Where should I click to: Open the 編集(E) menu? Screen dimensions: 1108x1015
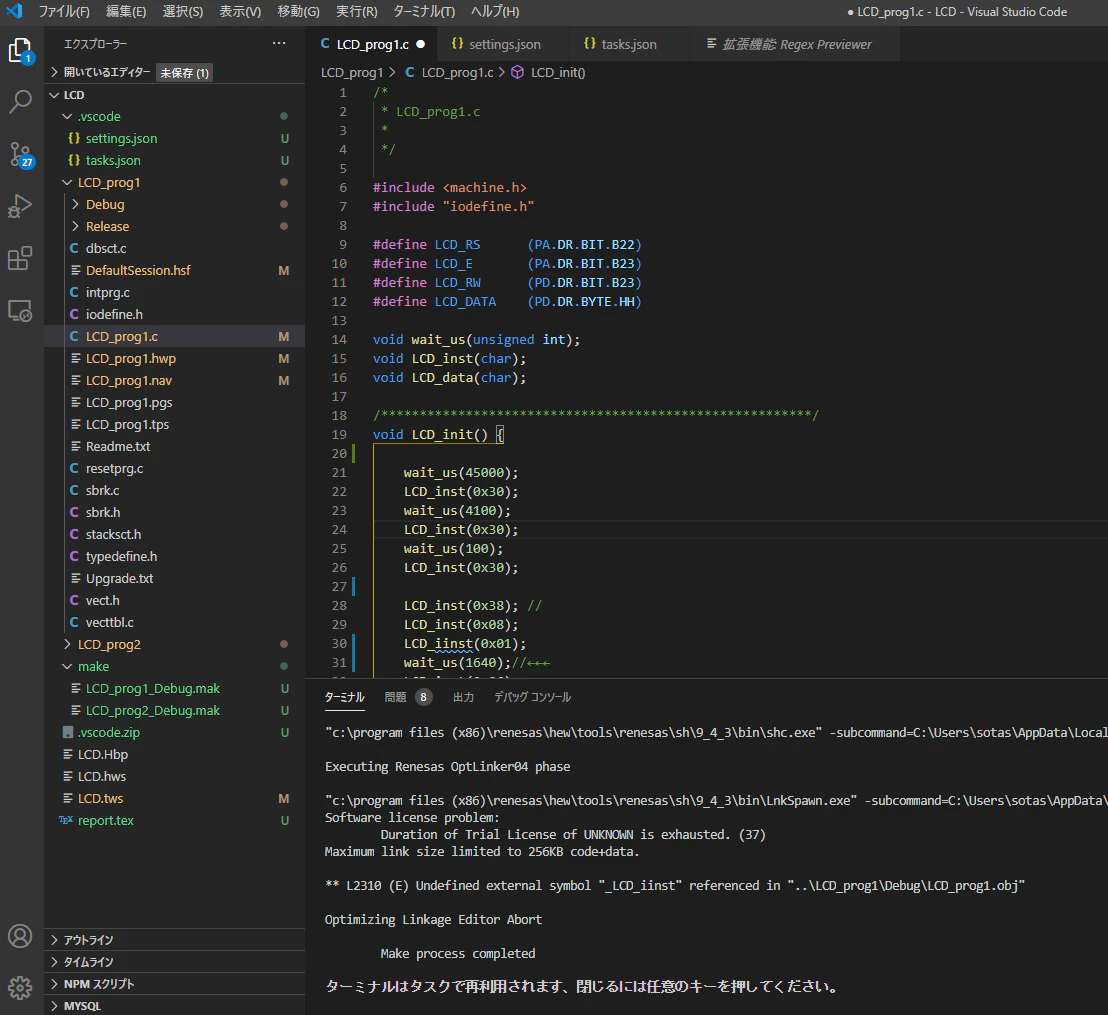(126, 11)
